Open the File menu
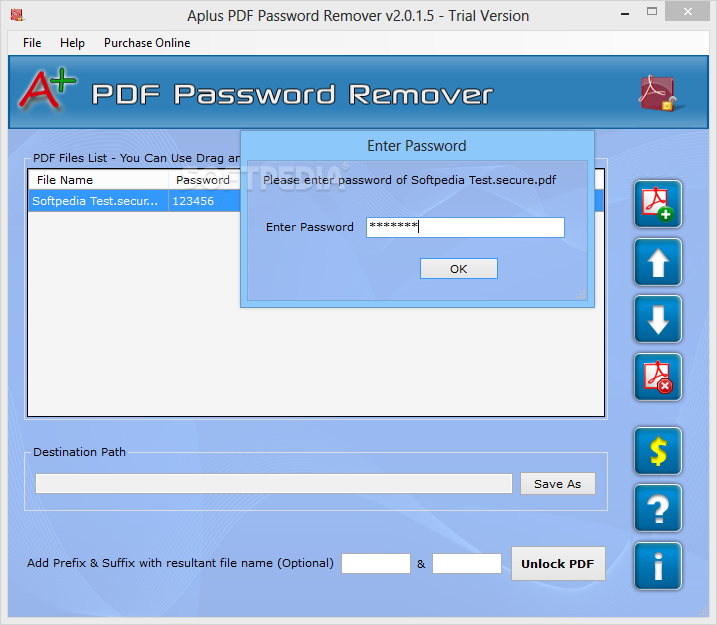717x625 pixels. (32, 43)
